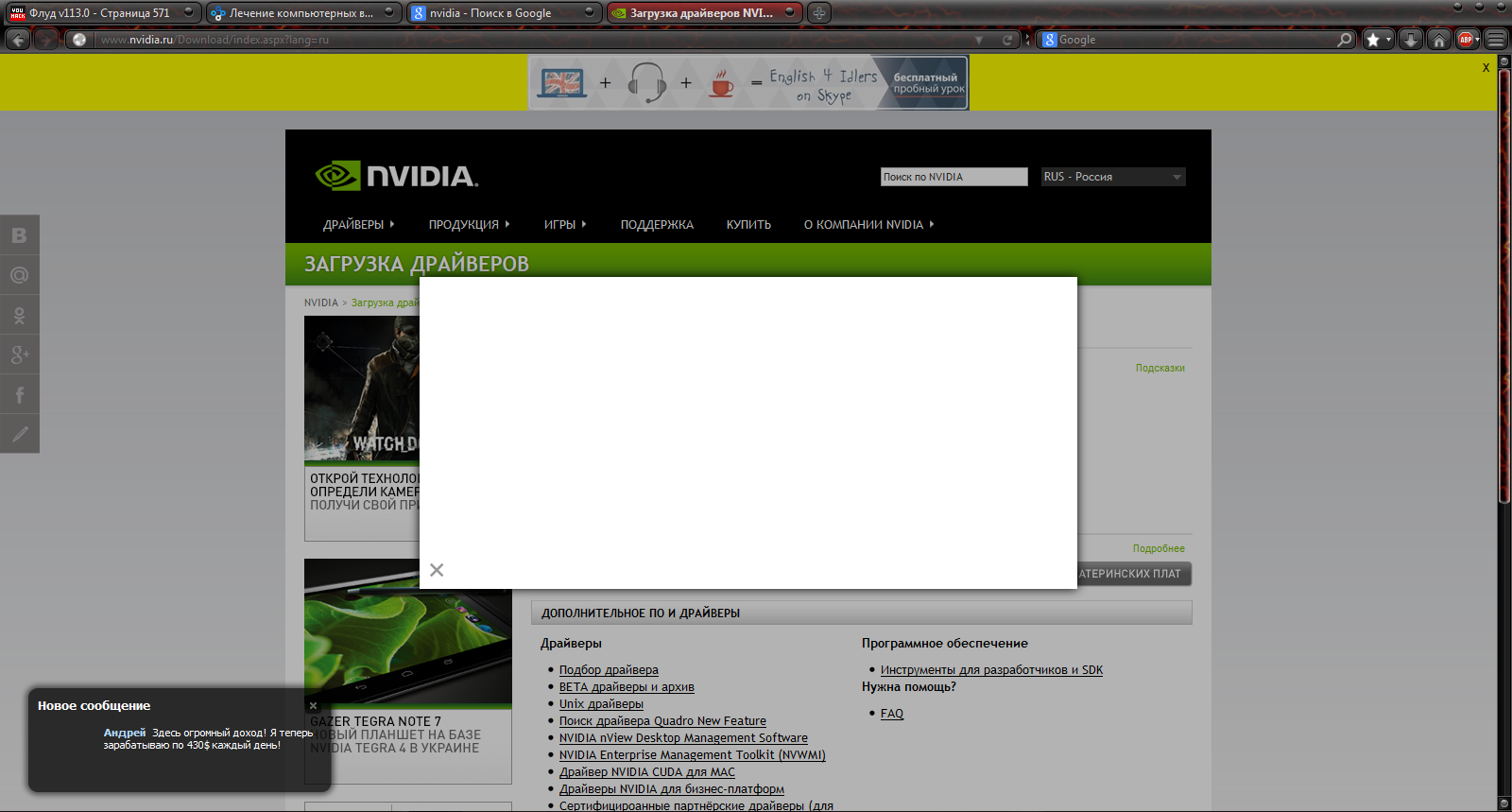Click the site identity globe icon
Screen dimensions: 1512x812
click(x=79, y=40)
